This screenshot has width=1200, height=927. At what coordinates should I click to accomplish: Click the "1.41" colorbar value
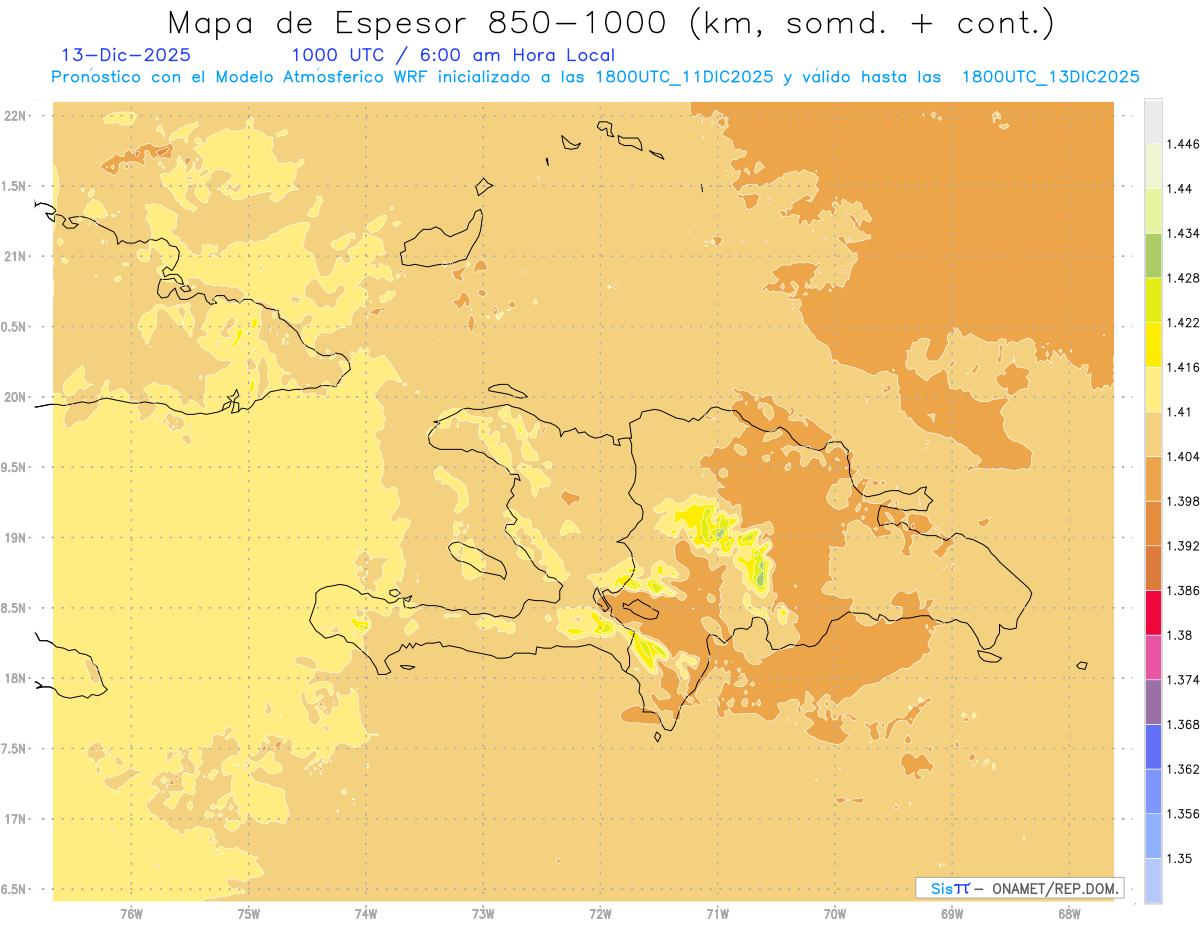tap(1180, 412)
